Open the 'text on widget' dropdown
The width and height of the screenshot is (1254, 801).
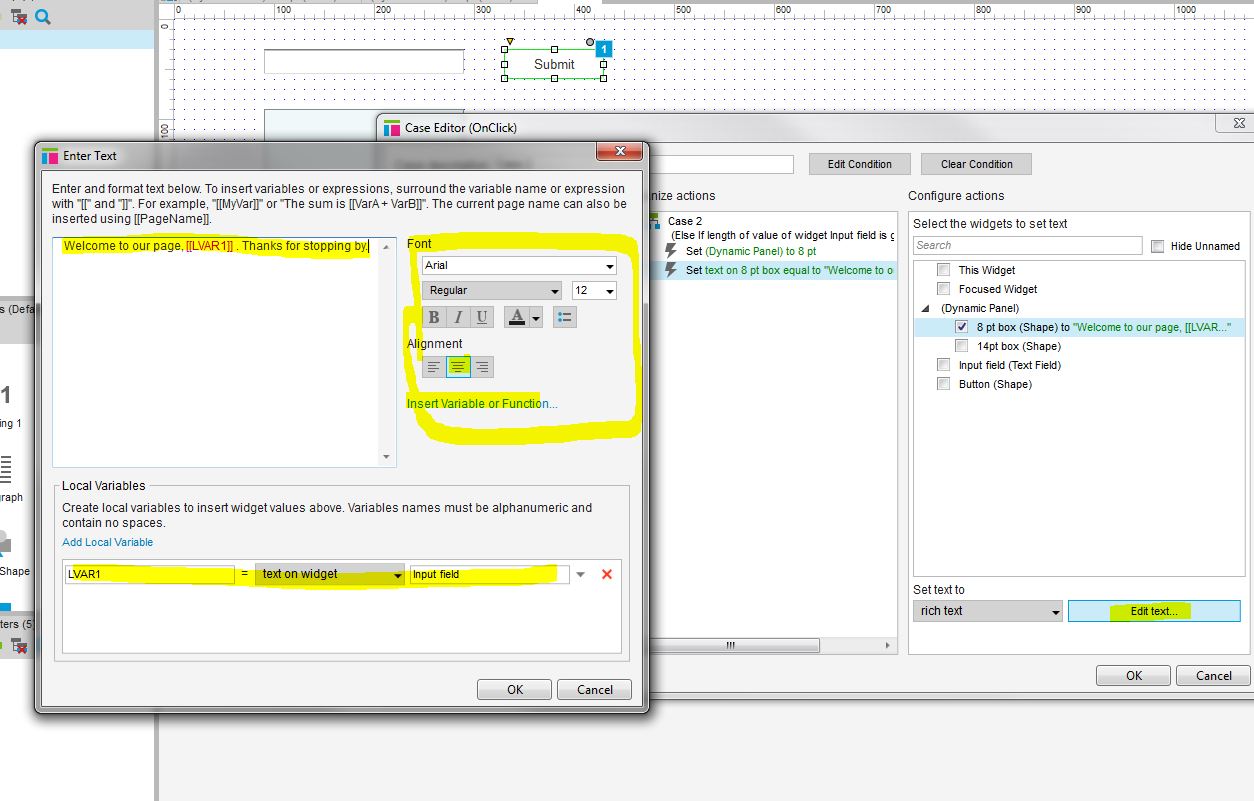tap(330, 574)
